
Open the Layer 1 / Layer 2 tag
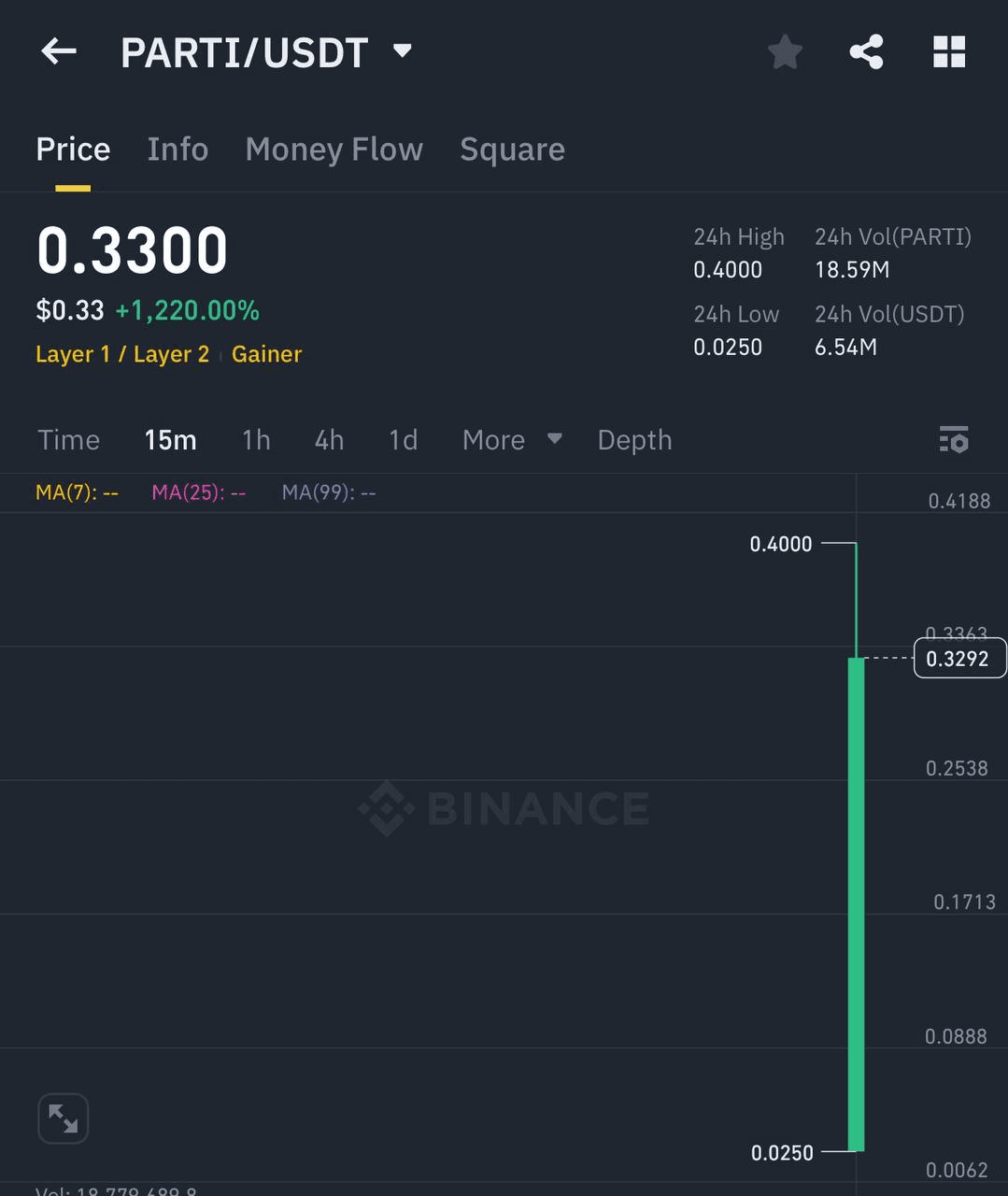122,354
